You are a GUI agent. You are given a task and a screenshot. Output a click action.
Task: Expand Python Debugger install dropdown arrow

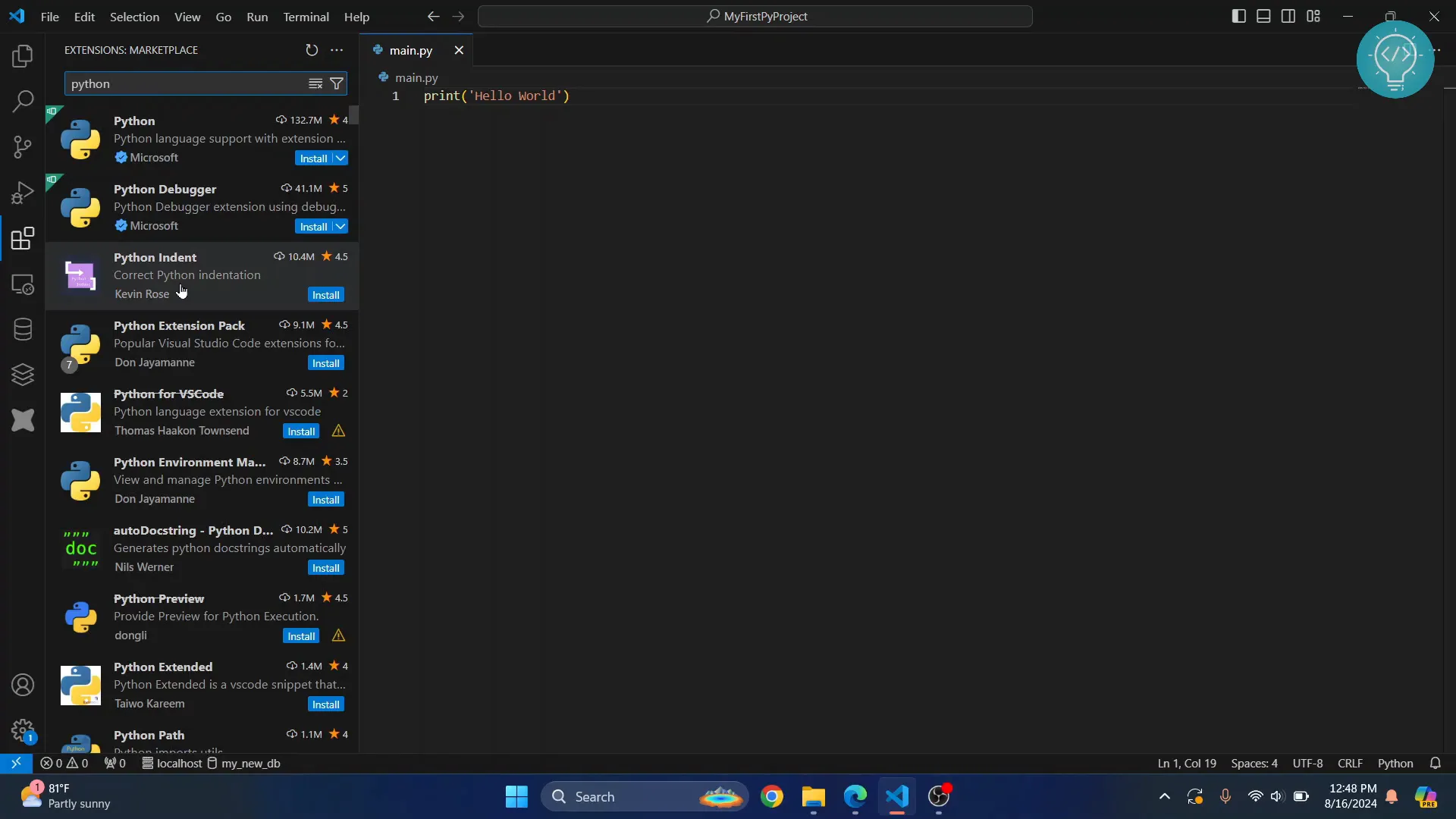[x=340, y=226]
